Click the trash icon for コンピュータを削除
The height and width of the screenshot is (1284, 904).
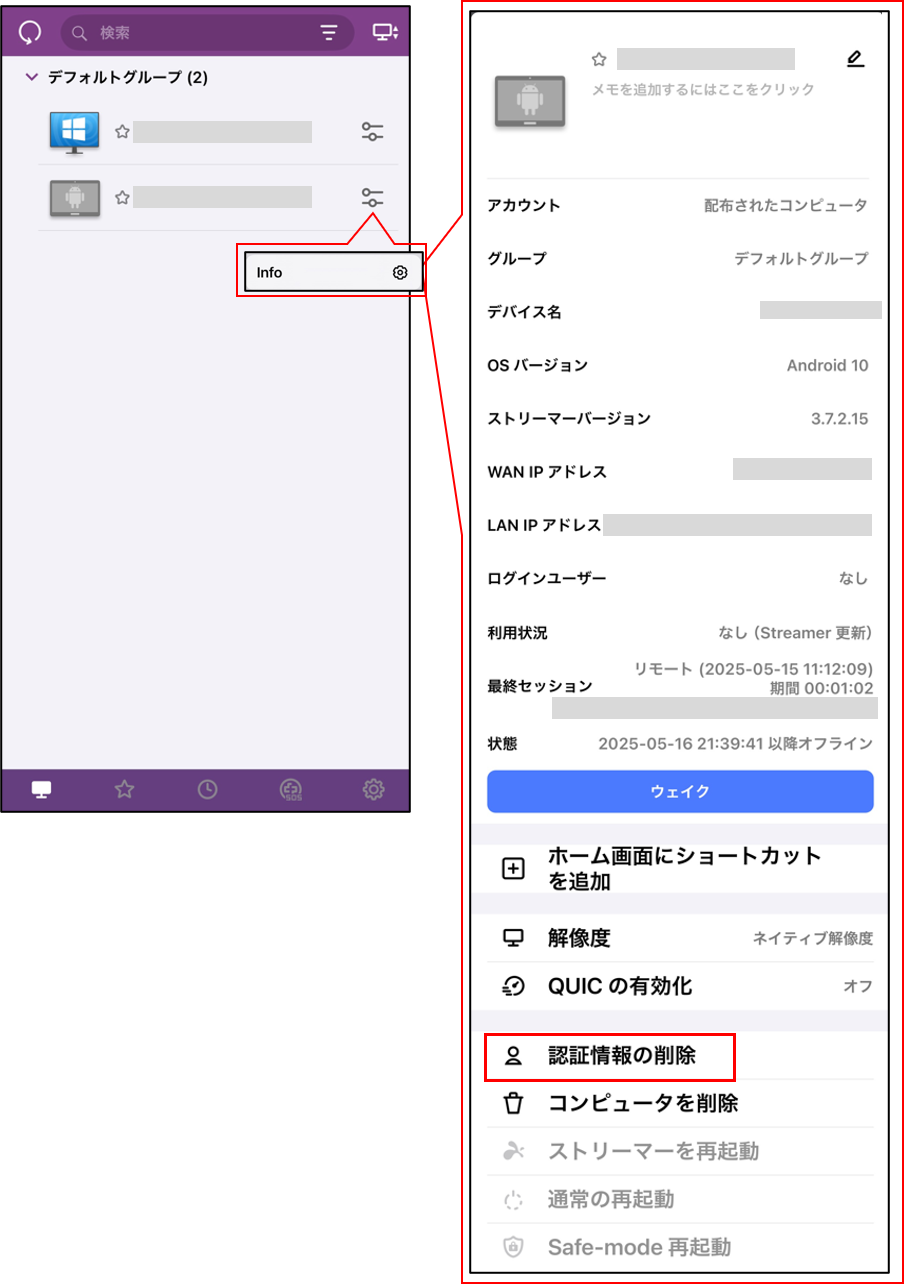tap(513, 1104)
